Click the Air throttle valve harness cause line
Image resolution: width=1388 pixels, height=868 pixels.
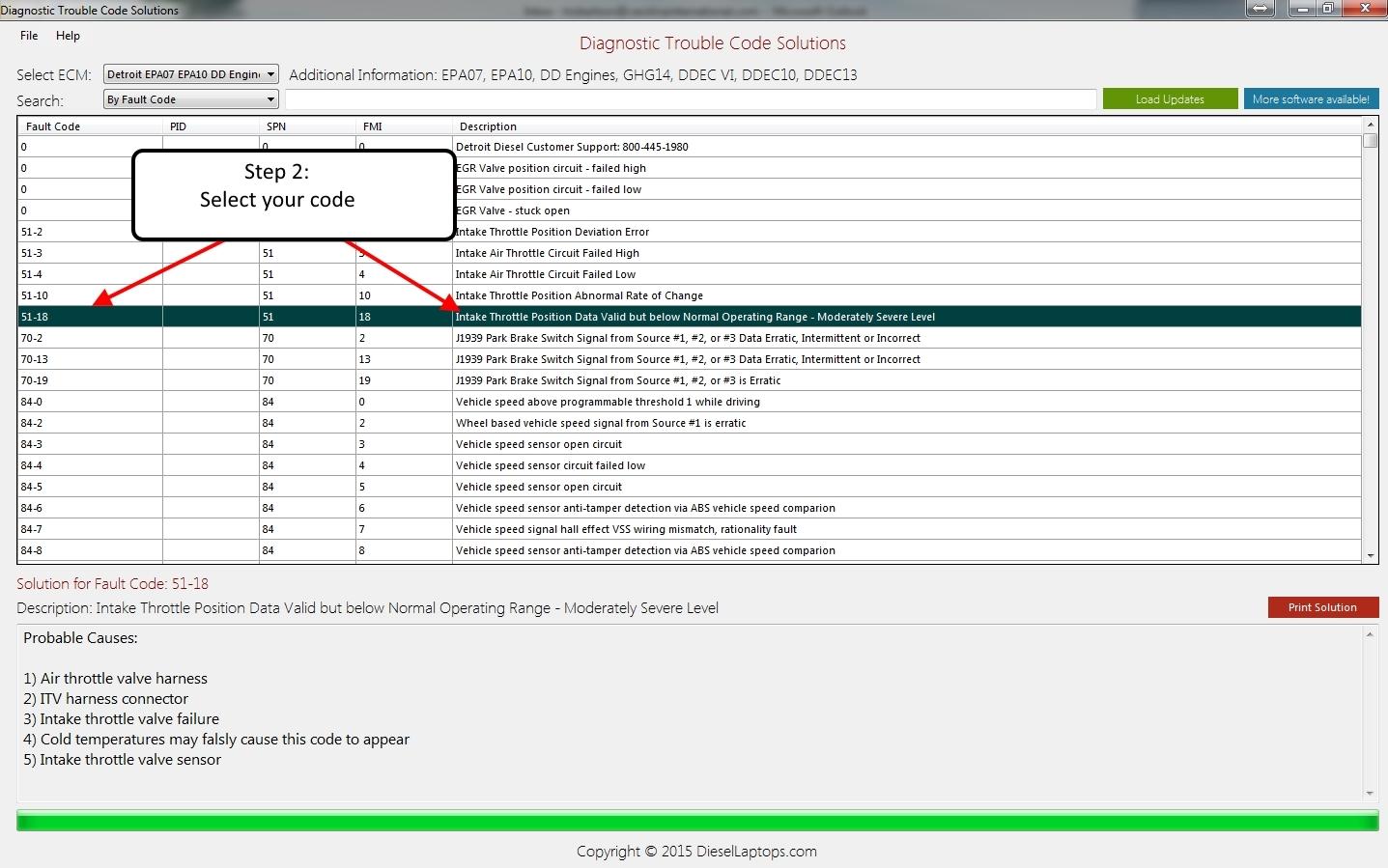pos(115,679)
